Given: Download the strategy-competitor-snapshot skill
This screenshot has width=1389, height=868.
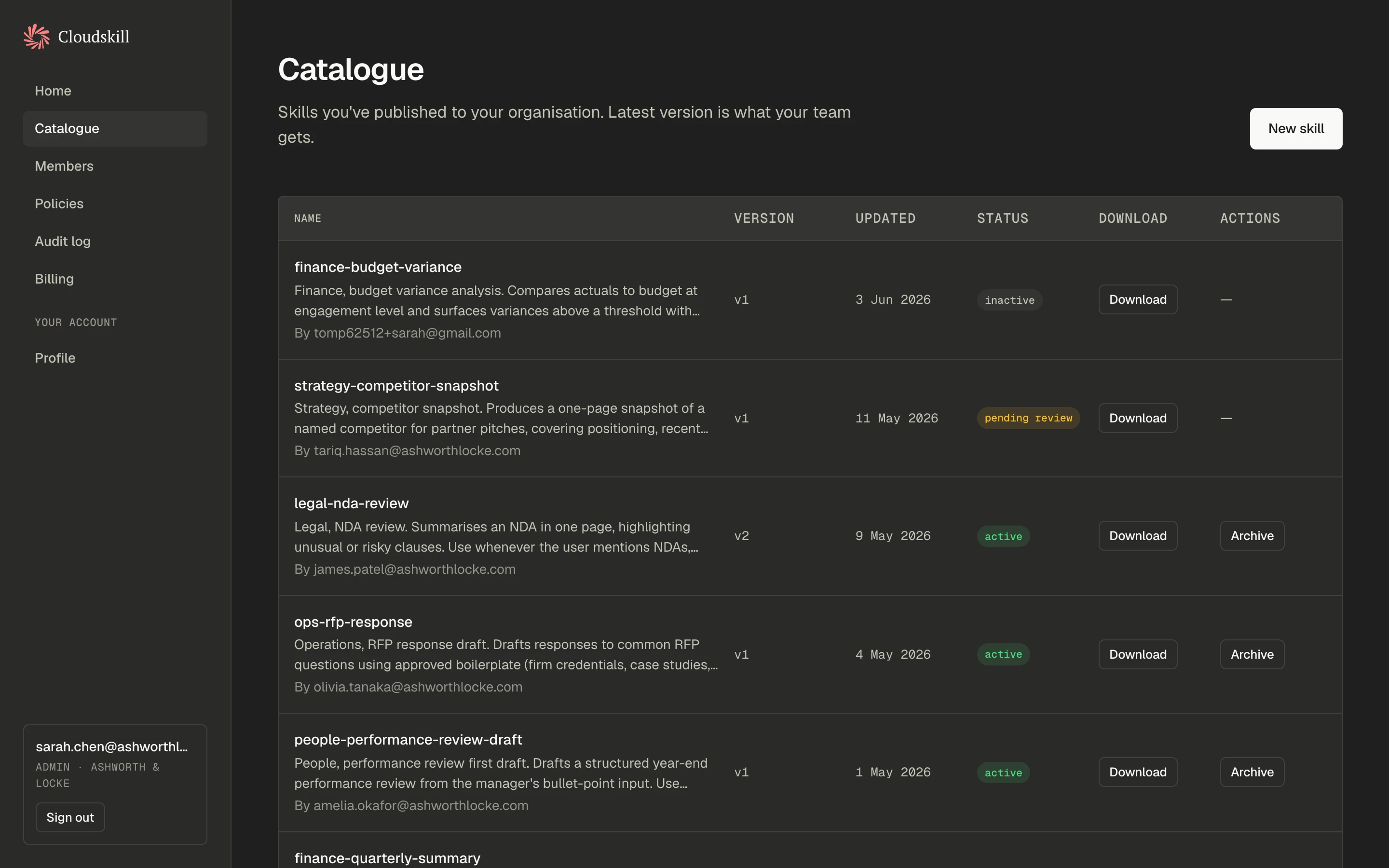Looking at the screenshot, I should pos(1138,418).
